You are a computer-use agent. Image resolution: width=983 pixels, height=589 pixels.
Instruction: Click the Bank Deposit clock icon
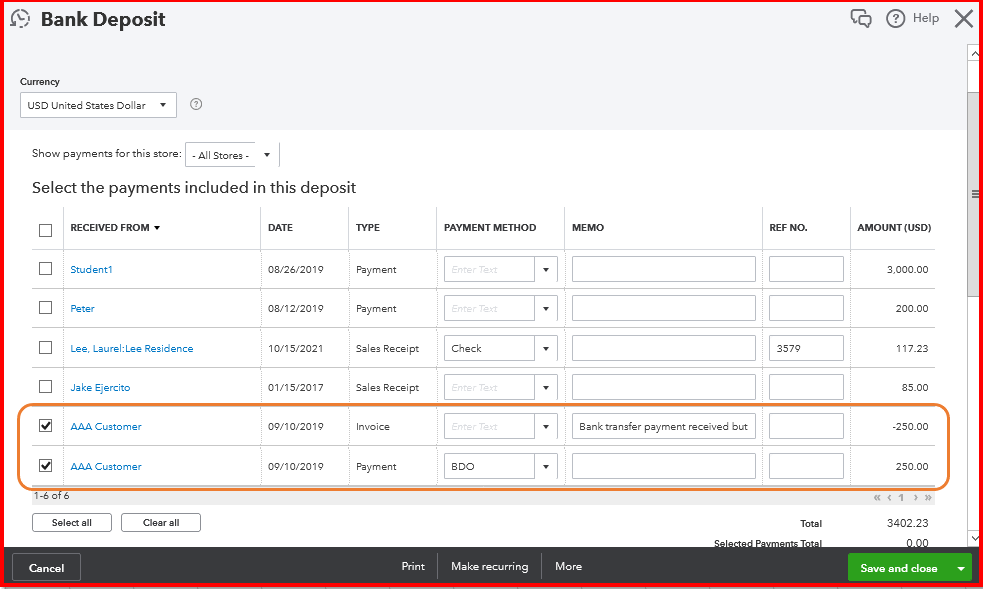(20, 18)
